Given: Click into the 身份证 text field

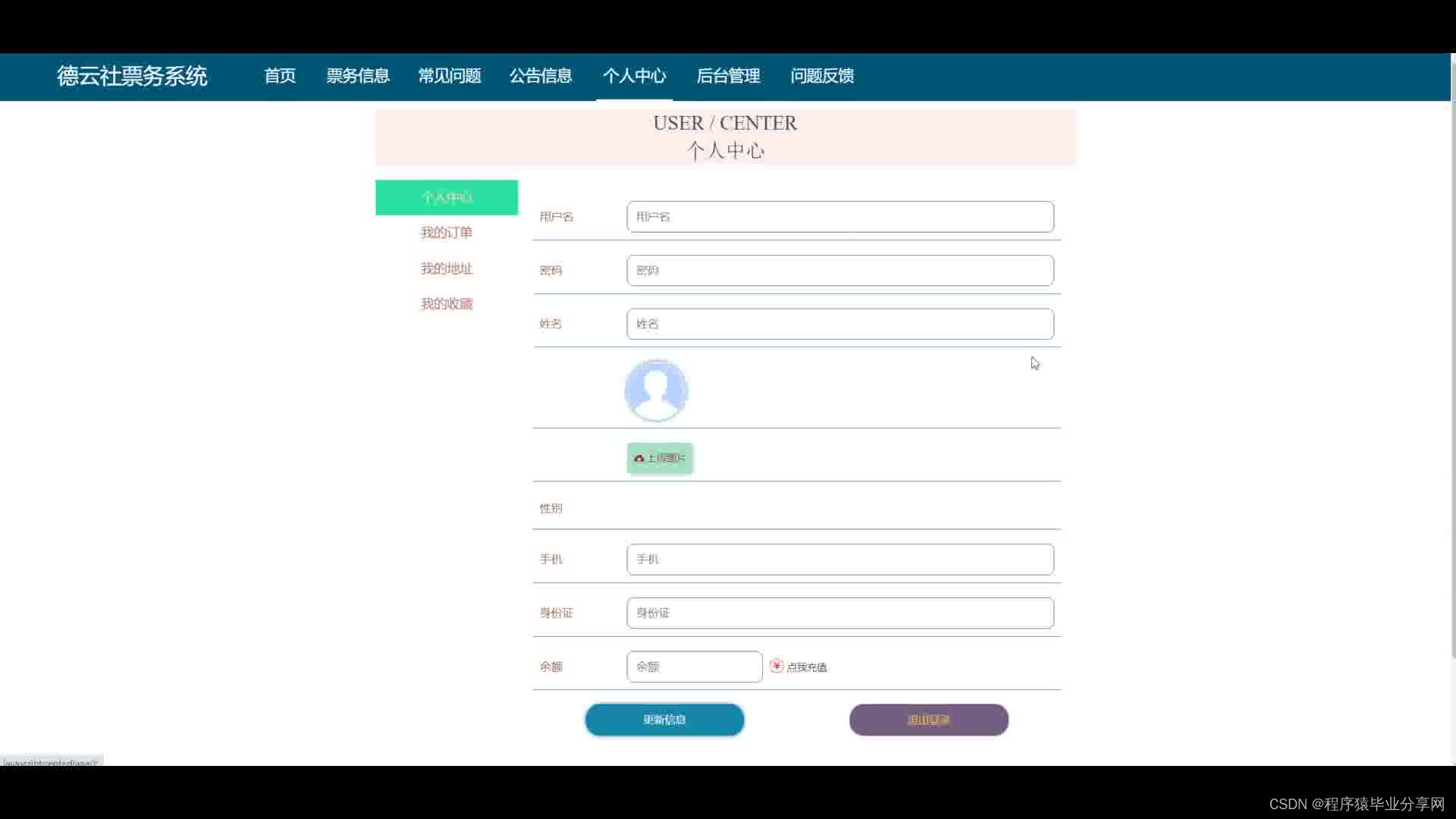Looking at the screenshot, I should (x=840, y=613).
